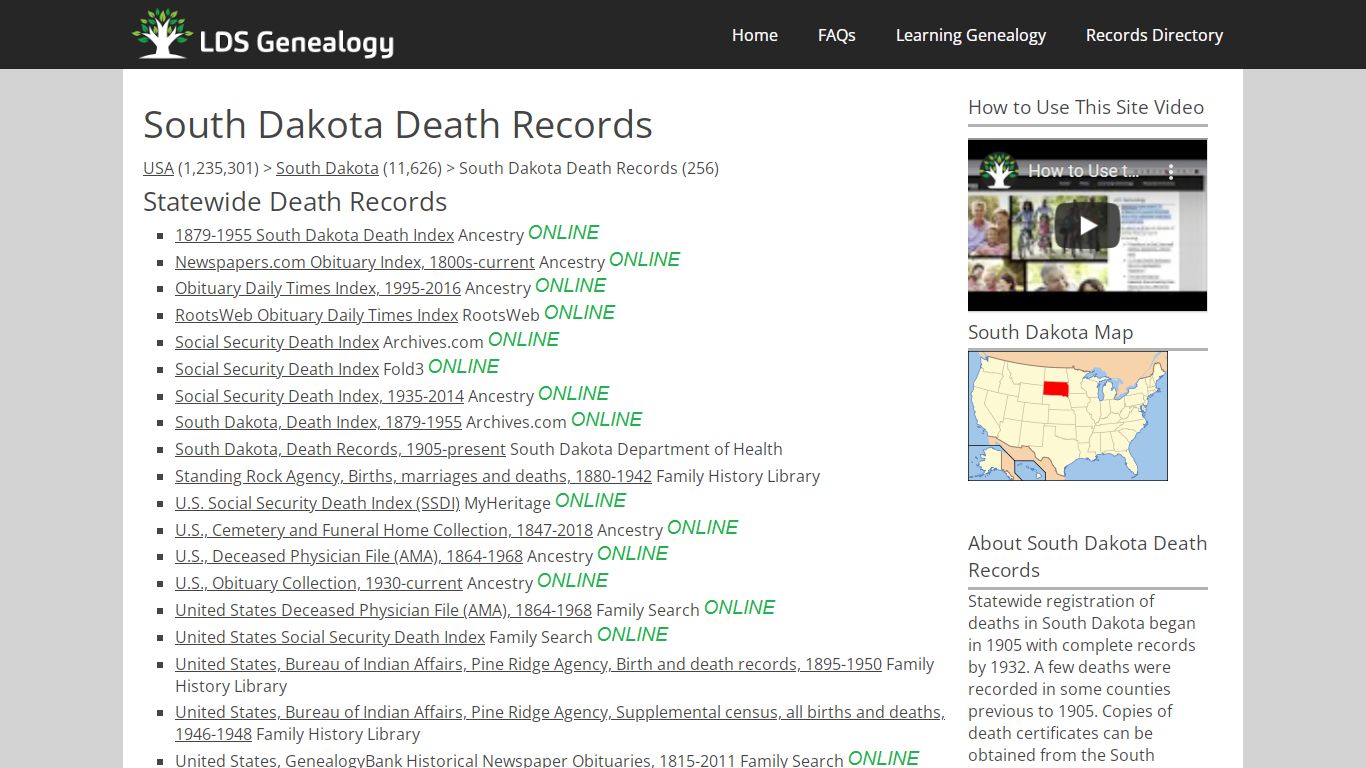This screenshot has height=768, width=1366.
Task: Open the video options three-dot menu
Action: click(1172, 171)
